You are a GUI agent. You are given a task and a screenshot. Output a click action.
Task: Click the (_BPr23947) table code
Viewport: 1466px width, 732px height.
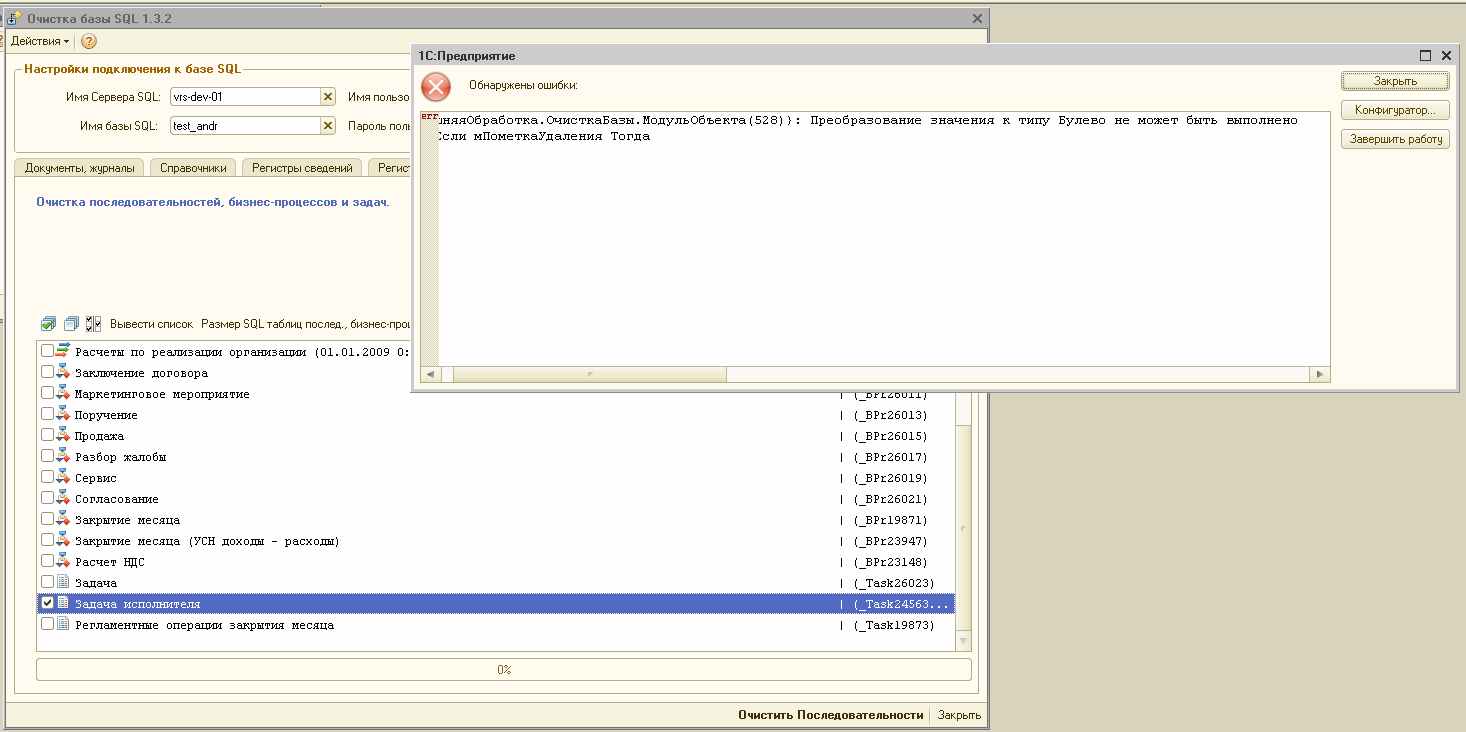click(890, 541)
